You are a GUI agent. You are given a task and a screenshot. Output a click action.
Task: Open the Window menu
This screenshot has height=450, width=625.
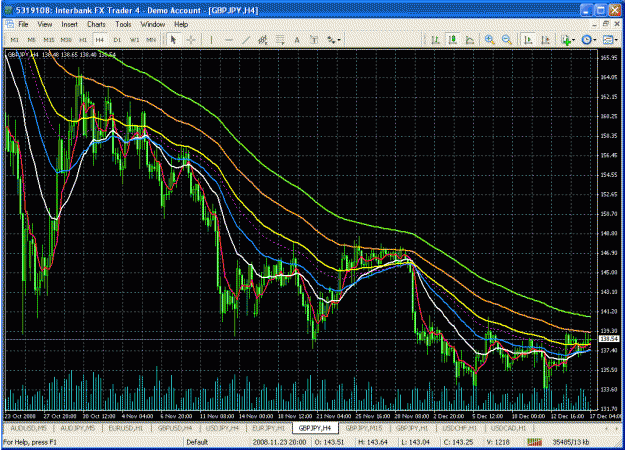tap(153, 24)
